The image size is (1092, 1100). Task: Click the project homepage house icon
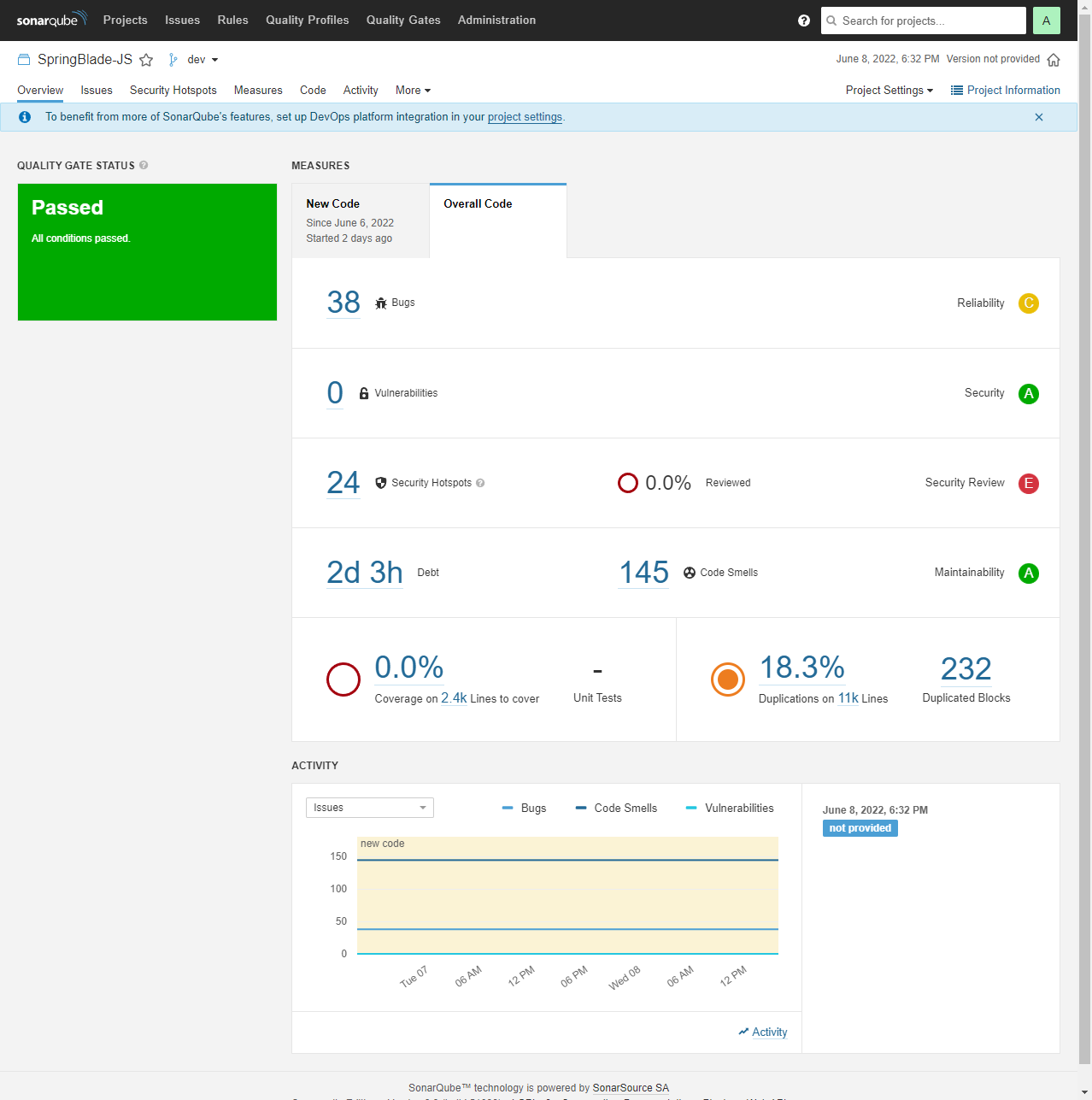[1054, 60]
